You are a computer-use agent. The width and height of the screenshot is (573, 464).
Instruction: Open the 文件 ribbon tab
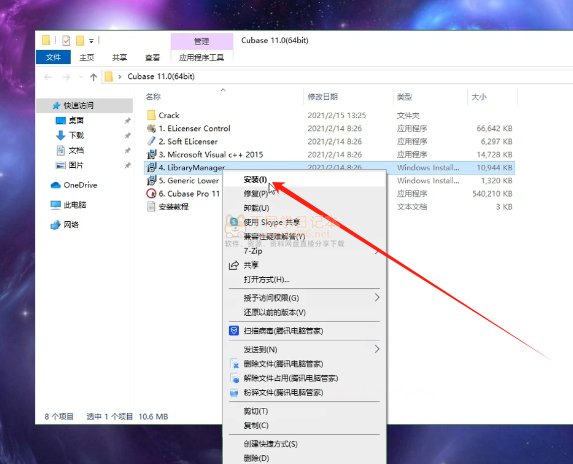coord(53,57)
